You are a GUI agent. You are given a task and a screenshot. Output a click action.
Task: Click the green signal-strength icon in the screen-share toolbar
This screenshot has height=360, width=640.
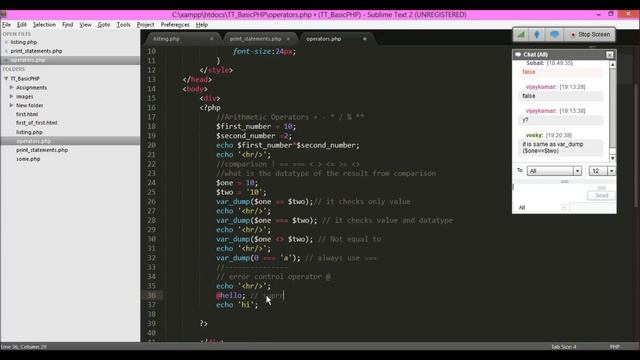tap(521, 35)
